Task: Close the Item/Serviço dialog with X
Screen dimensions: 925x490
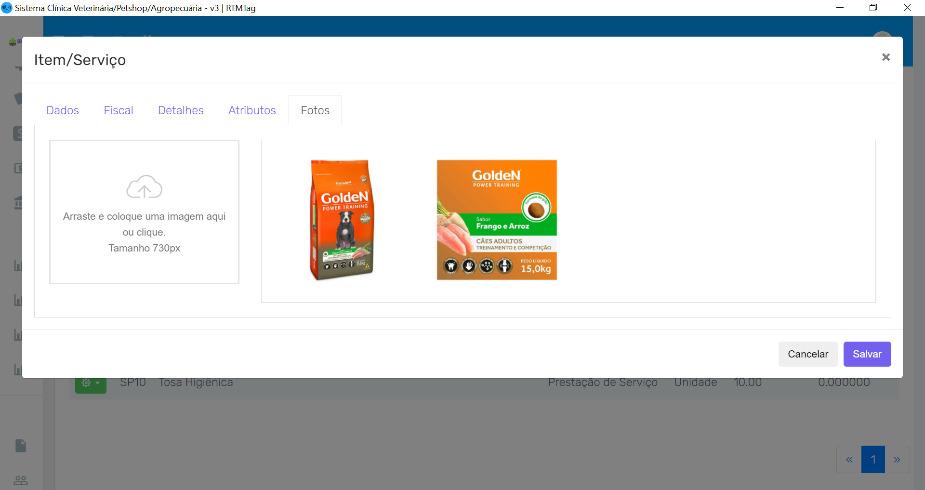Action: [885, 58]
